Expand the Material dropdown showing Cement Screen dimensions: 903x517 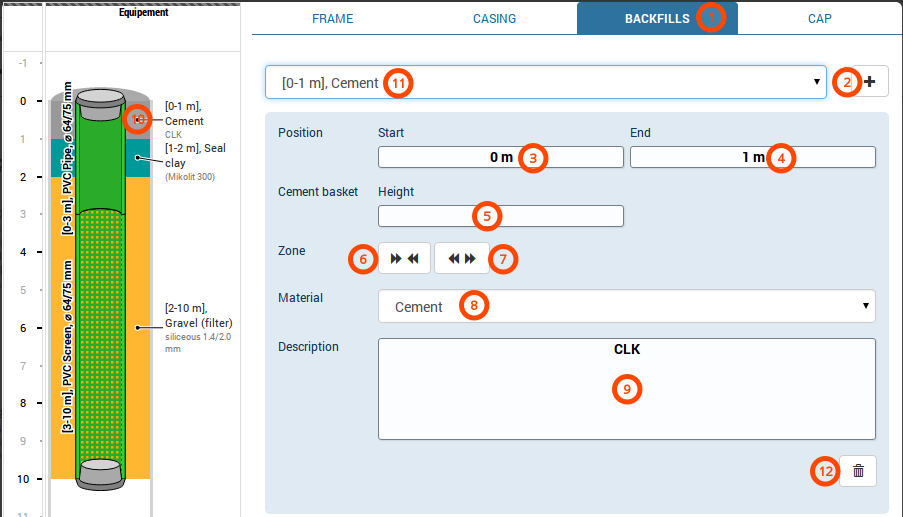[626, 307]
